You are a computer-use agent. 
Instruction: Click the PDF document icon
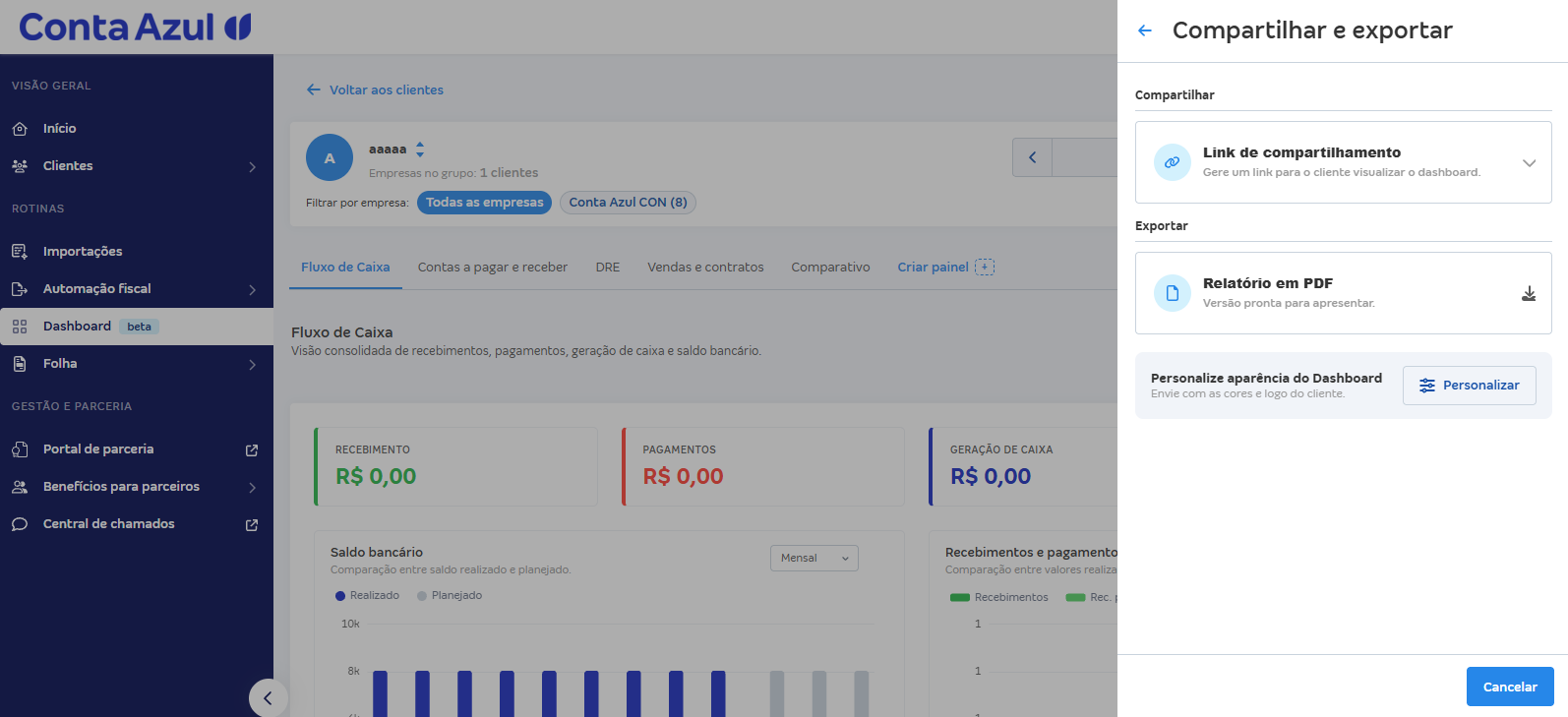click(1172, 293)
